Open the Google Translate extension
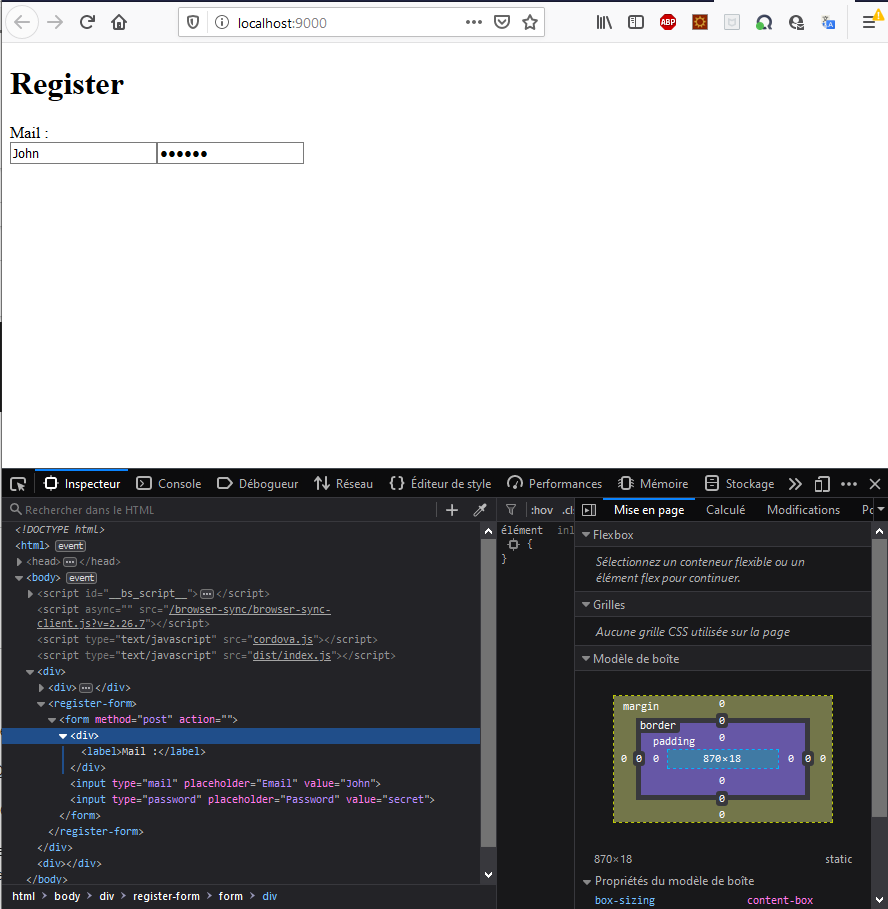Screen dimensions: 888x909 [828, 22]
